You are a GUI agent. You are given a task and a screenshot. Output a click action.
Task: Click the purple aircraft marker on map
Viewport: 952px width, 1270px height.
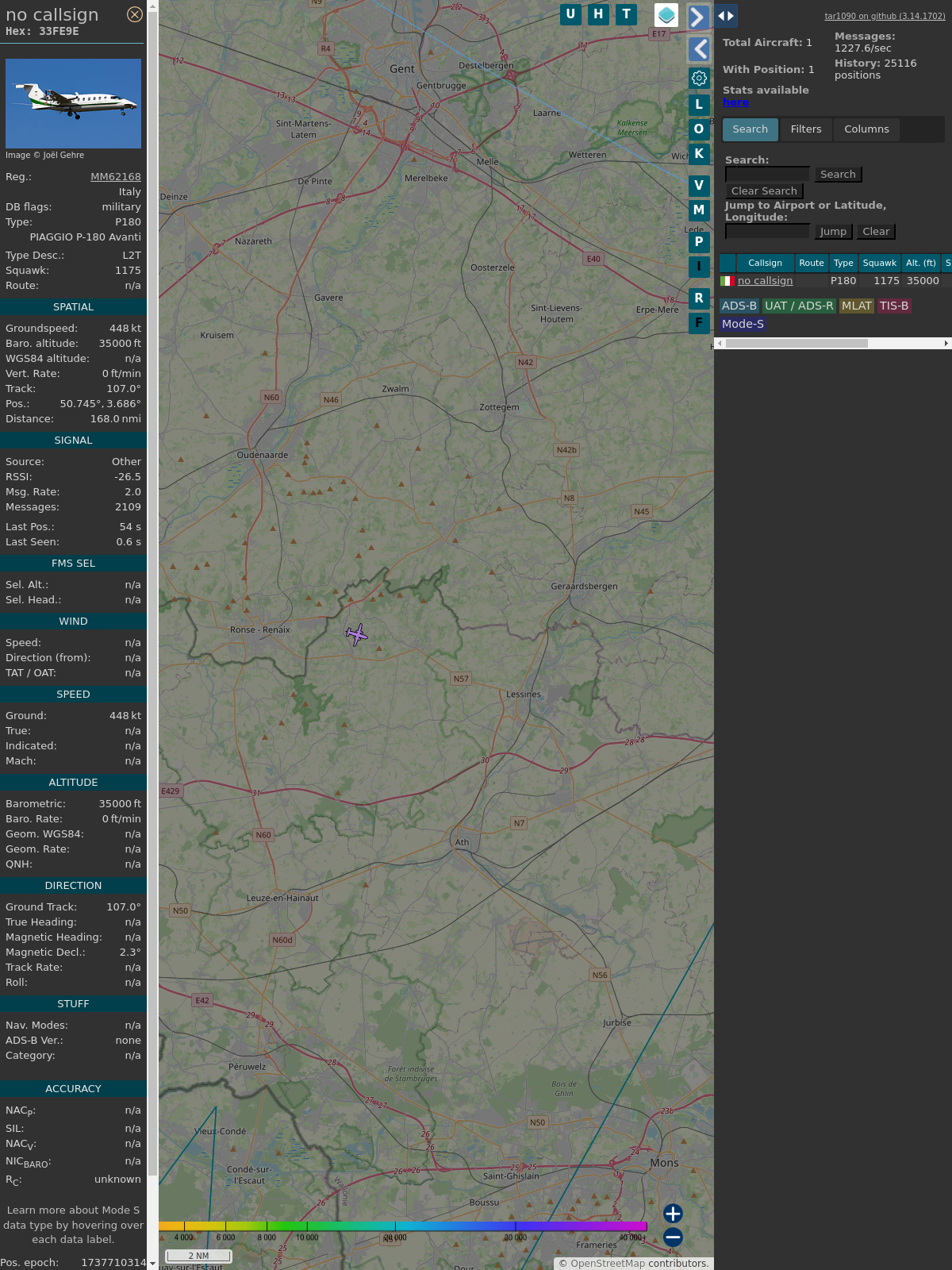(x=357, y=634)
